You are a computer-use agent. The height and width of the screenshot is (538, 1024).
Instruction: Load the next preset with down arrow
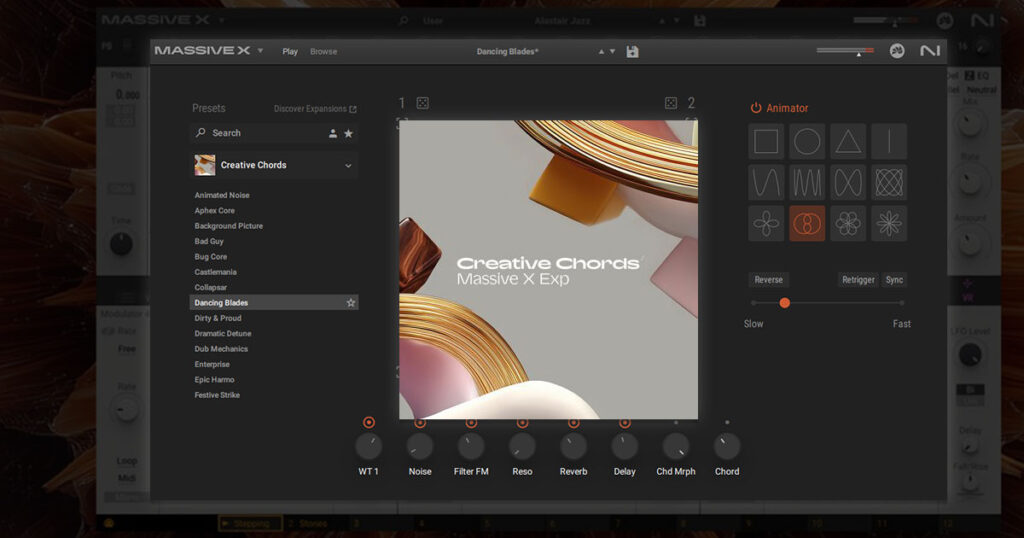(613, 52)
